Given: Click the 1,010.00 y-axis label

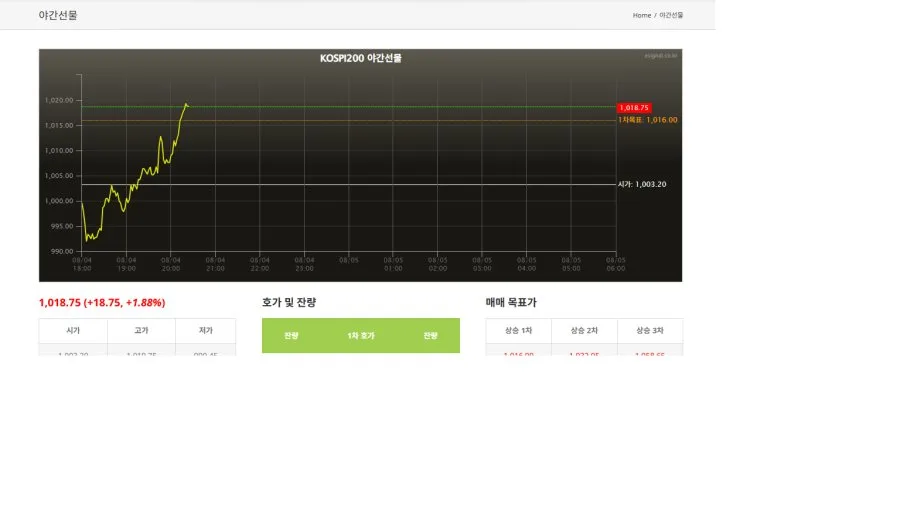Looking at the screenshot, I should tap(59, 151).
